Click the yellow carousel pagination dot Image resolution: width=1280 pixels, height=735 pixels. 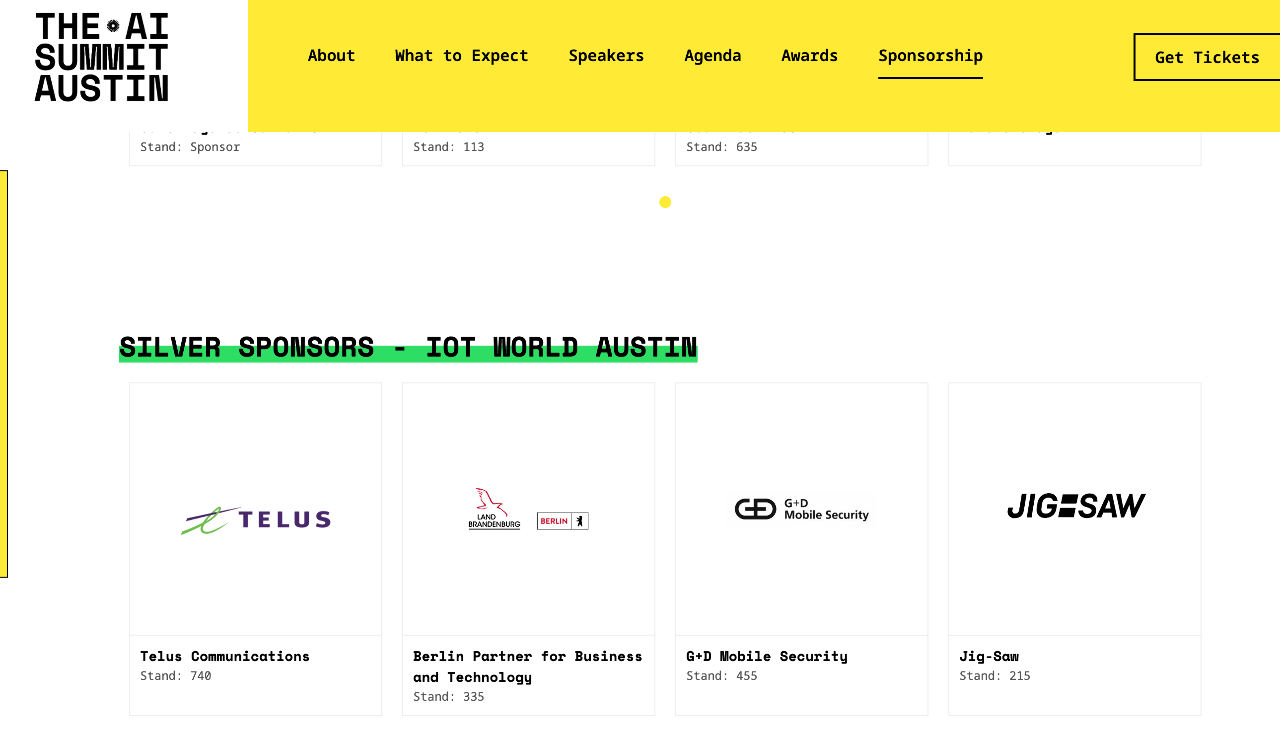(665, 202)
